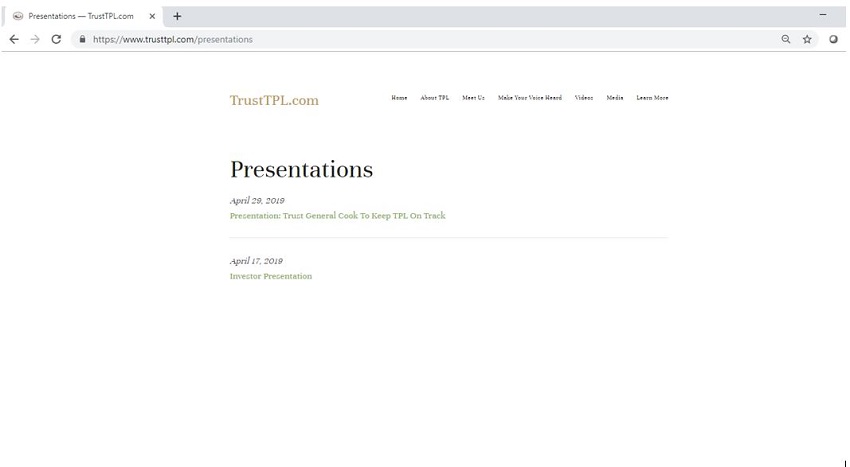Click the padlock site security icon
Image resolution: width=850 pixels, height=467 pixels.
click(83, 39)
